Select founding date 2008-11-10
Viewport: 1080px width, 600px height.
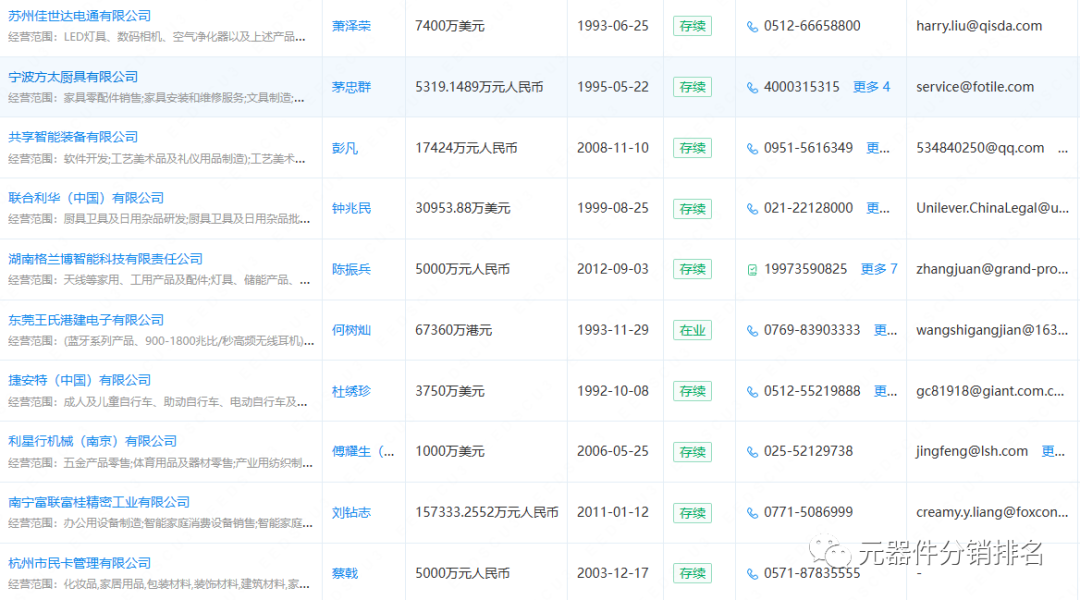pos(613,148)
